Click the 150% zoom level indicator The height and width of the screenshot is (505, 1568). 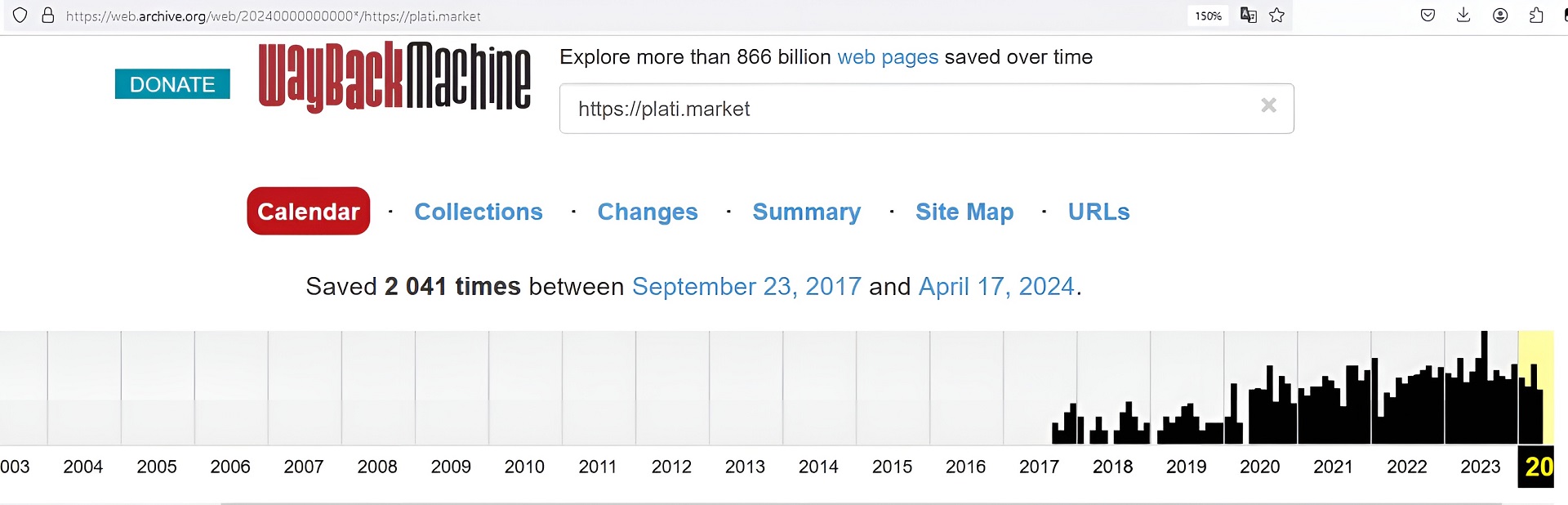pyautogui.click(x=1208, y=16)
